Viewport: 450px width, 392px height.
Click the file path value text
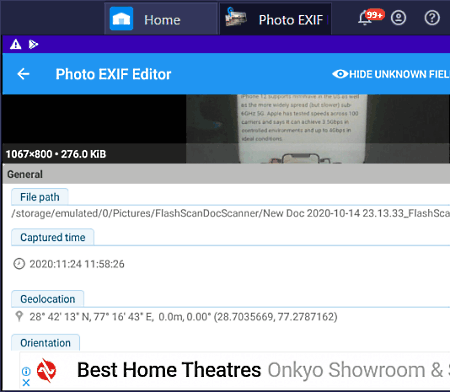[x=231, y=213]
